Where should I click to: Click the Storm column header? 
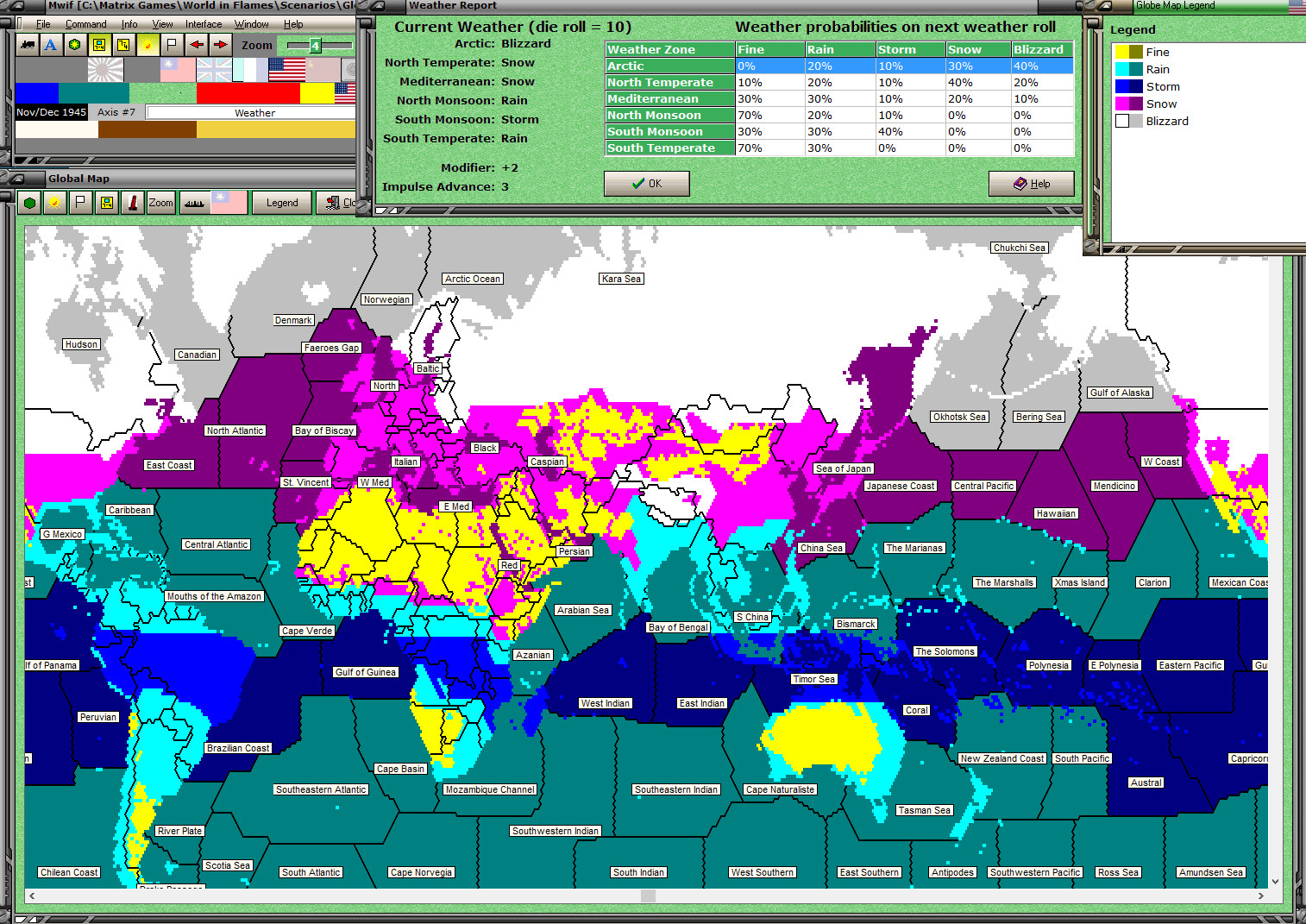click(910, 50)
